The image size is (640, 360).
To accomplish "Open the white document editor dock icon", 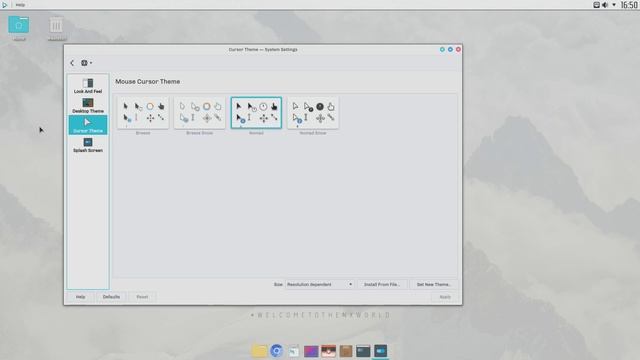I will click(294, 351).
